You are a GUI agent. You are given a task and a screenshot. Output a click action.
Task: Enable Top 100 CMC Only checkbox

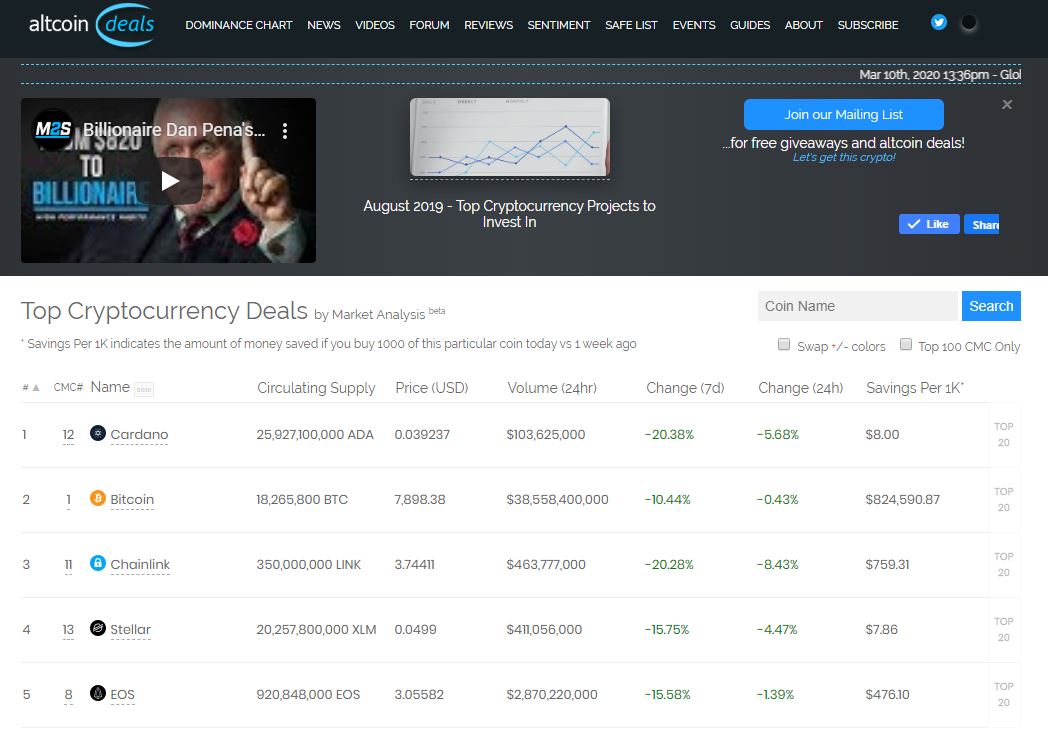coord(906,345)
